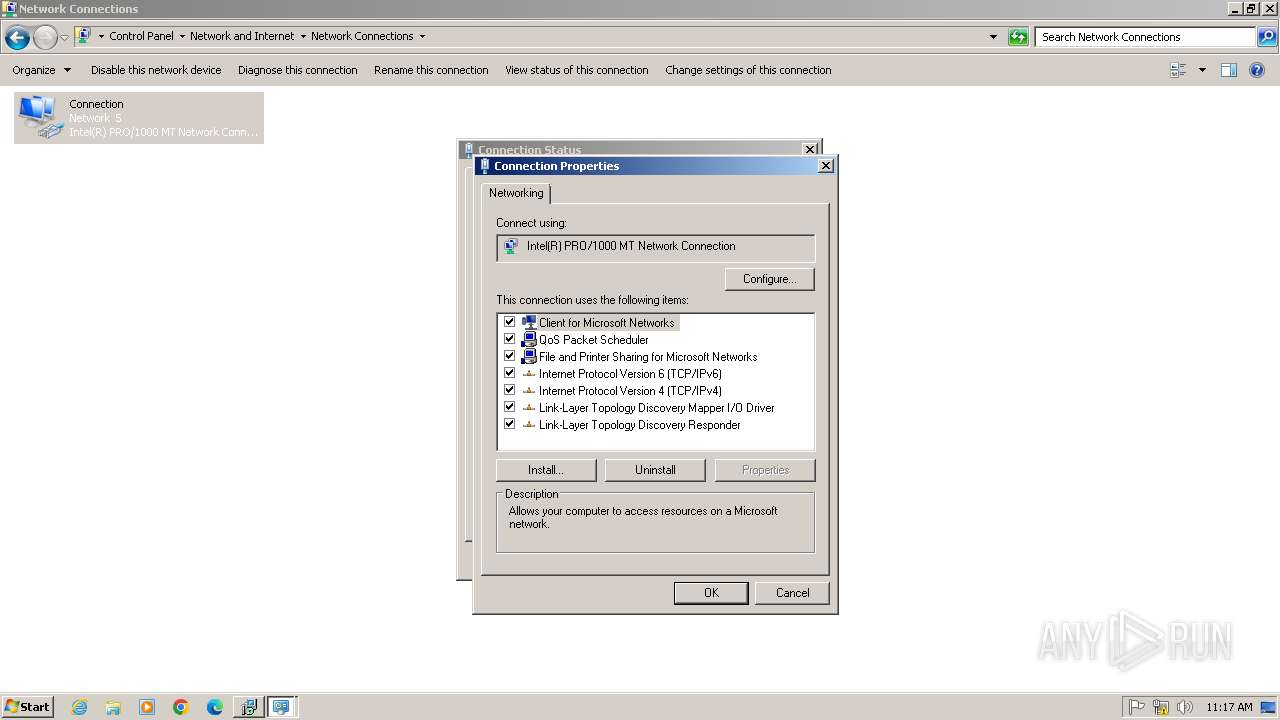Screen dimensions: 1280x720
Task: Click Change settings of this connection
Action: tap(748, 70)
